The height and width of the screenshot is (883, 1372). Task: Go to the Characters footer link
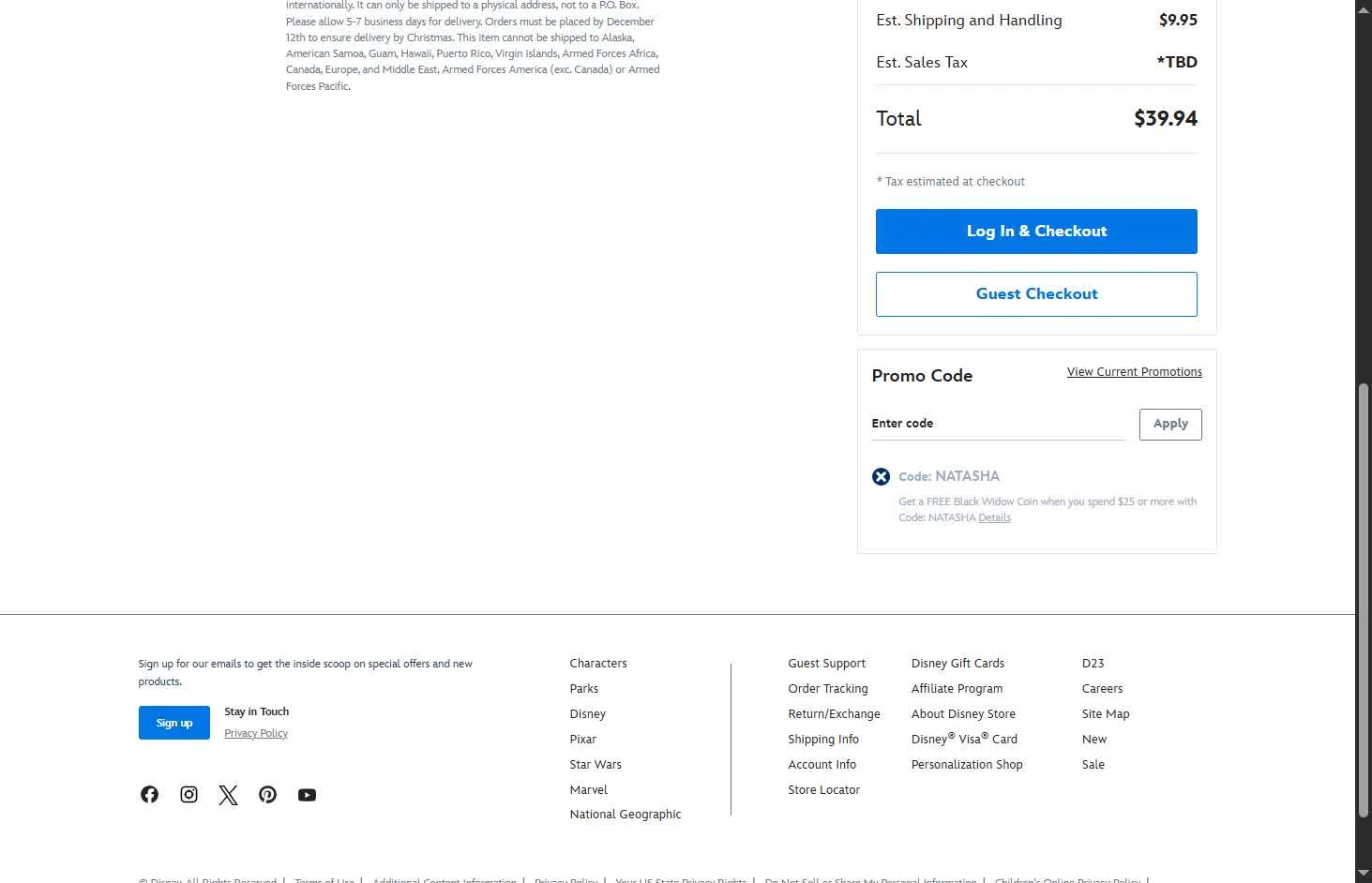click(x=598, y=663)
